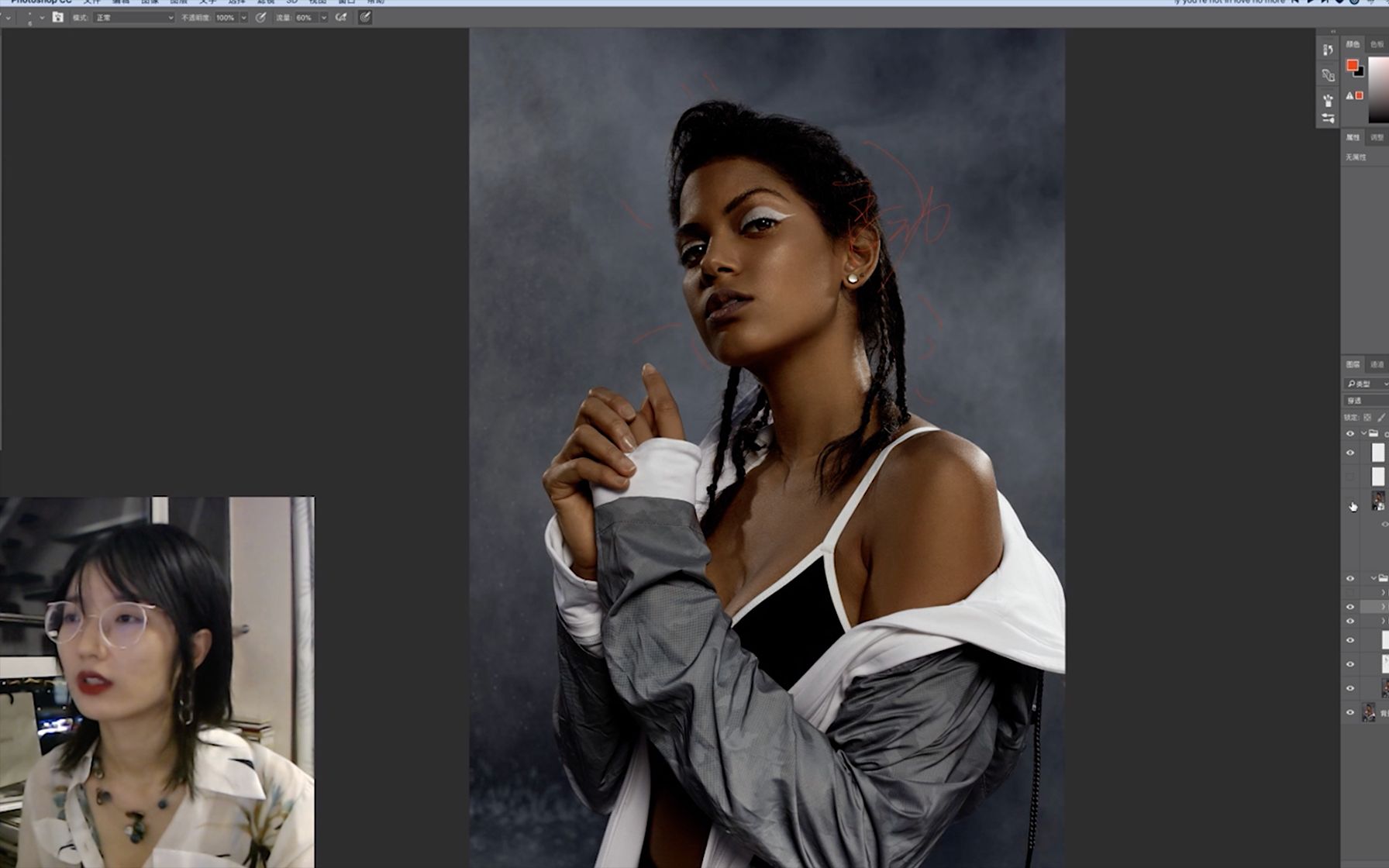Hide the highlighted selected subgroup layer
Screen dimensions: 1389x868
(1350, 607)
